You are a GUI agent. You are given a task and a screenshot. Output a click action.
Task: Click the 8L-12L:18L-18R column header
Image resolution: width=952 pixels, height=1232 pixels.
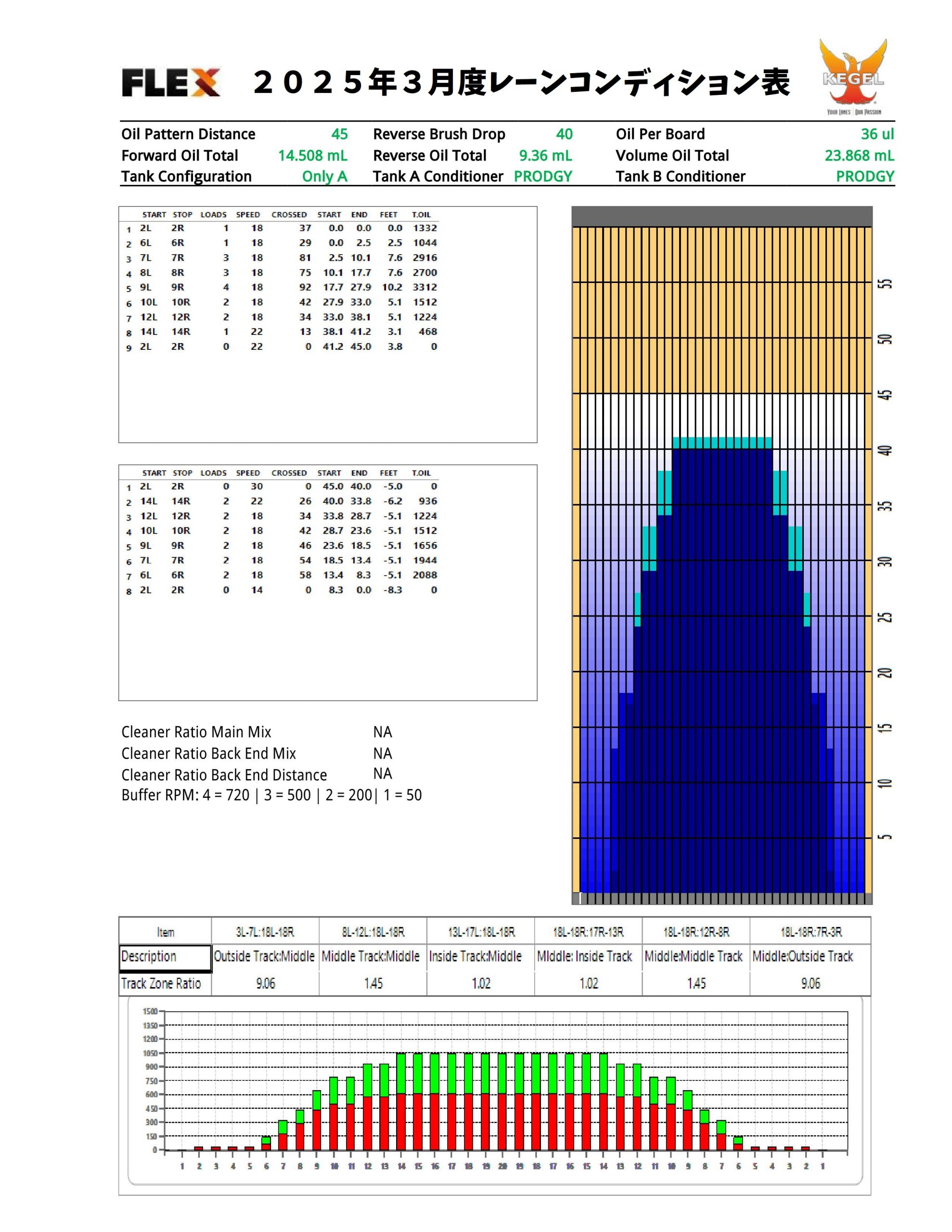[x=373, y=932]
